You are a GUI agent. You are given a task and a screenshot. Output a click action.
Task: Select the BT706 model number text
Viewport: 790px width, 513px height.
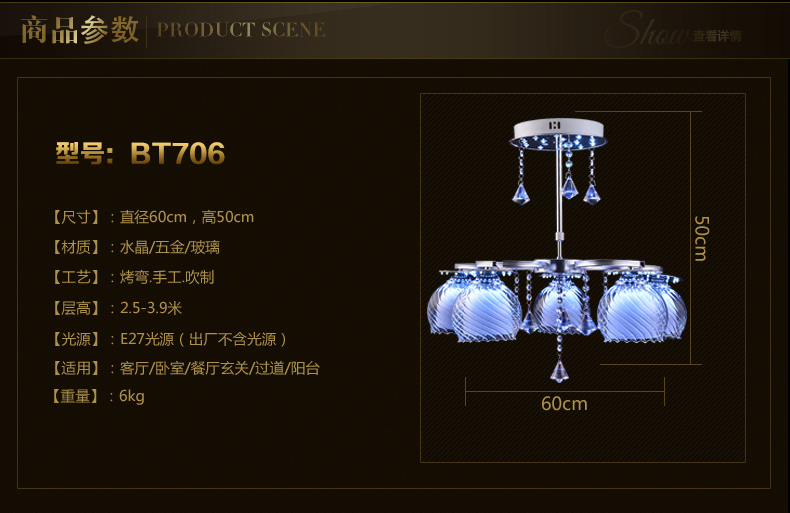click(x=177, y=153)
